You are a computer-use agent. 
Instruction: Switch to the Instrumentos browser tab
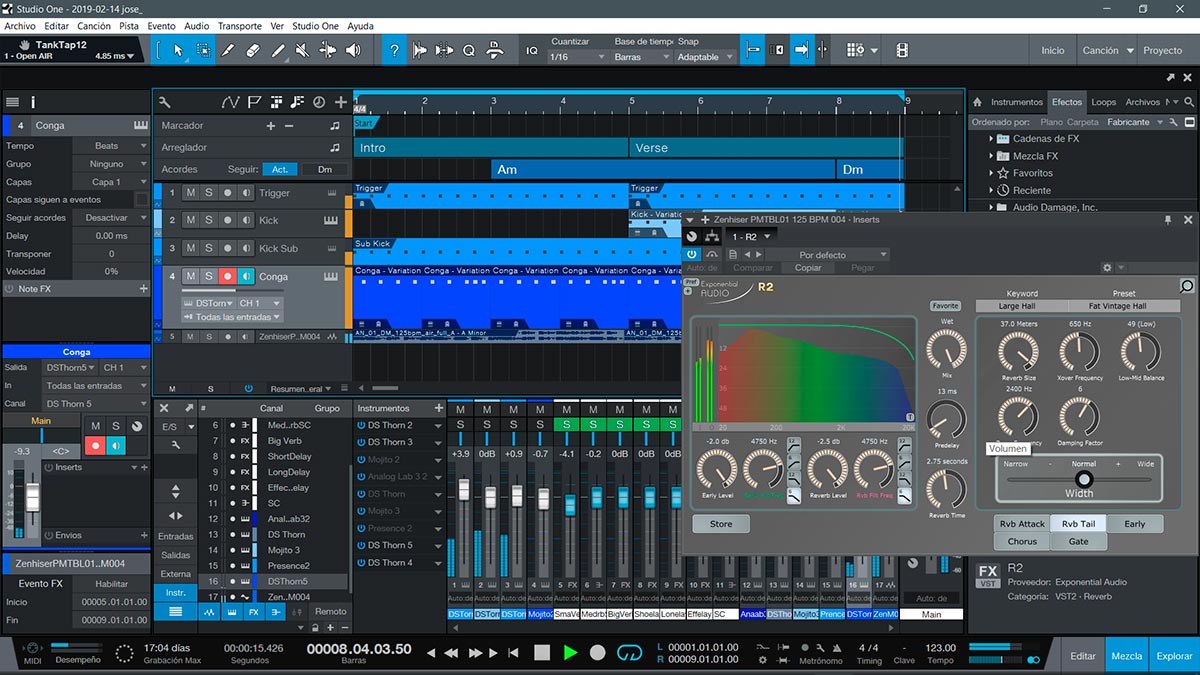tap(1017, 102)
